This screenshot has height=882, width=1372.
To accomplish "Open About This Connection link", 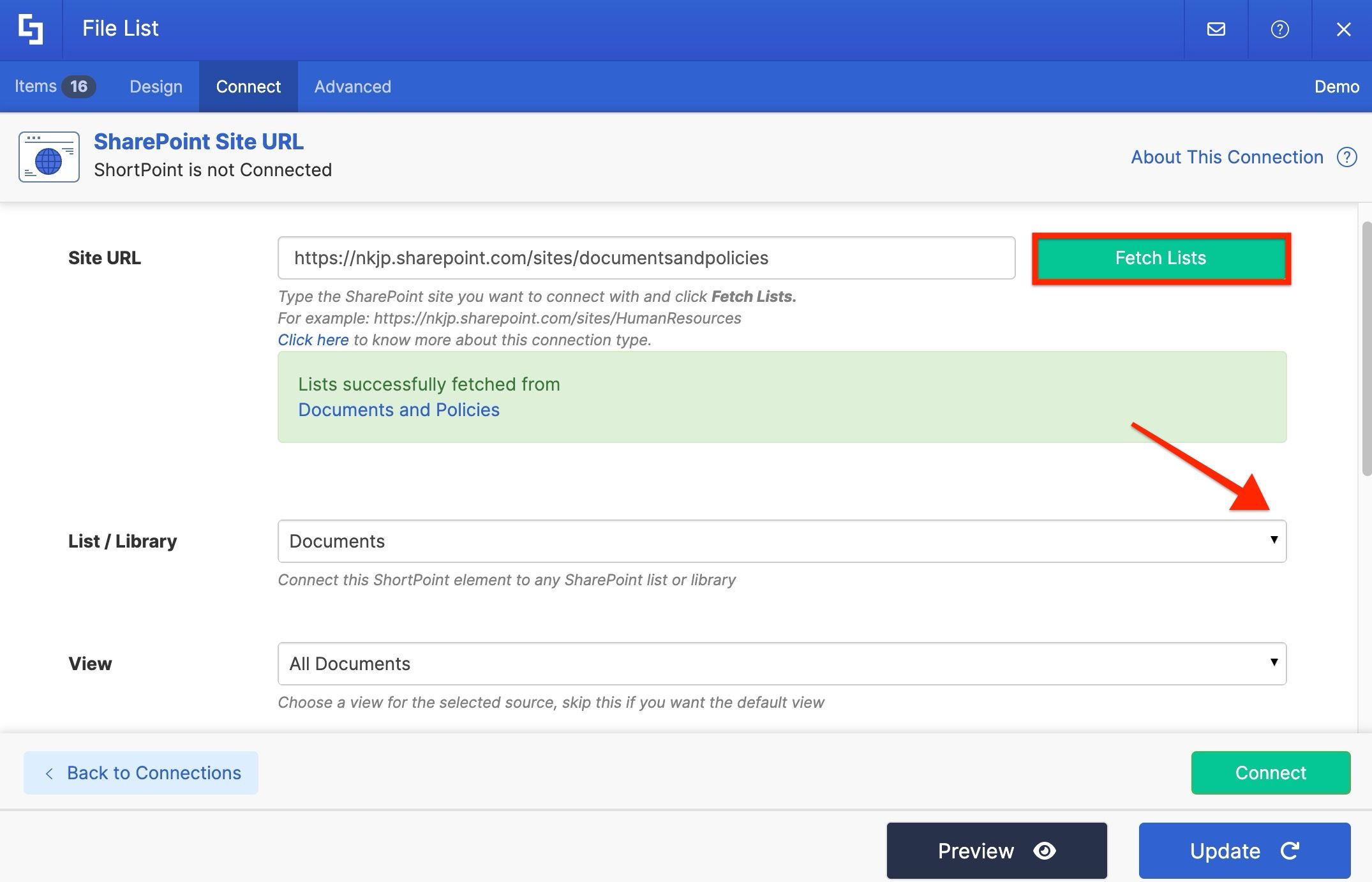I will 1227,157.
